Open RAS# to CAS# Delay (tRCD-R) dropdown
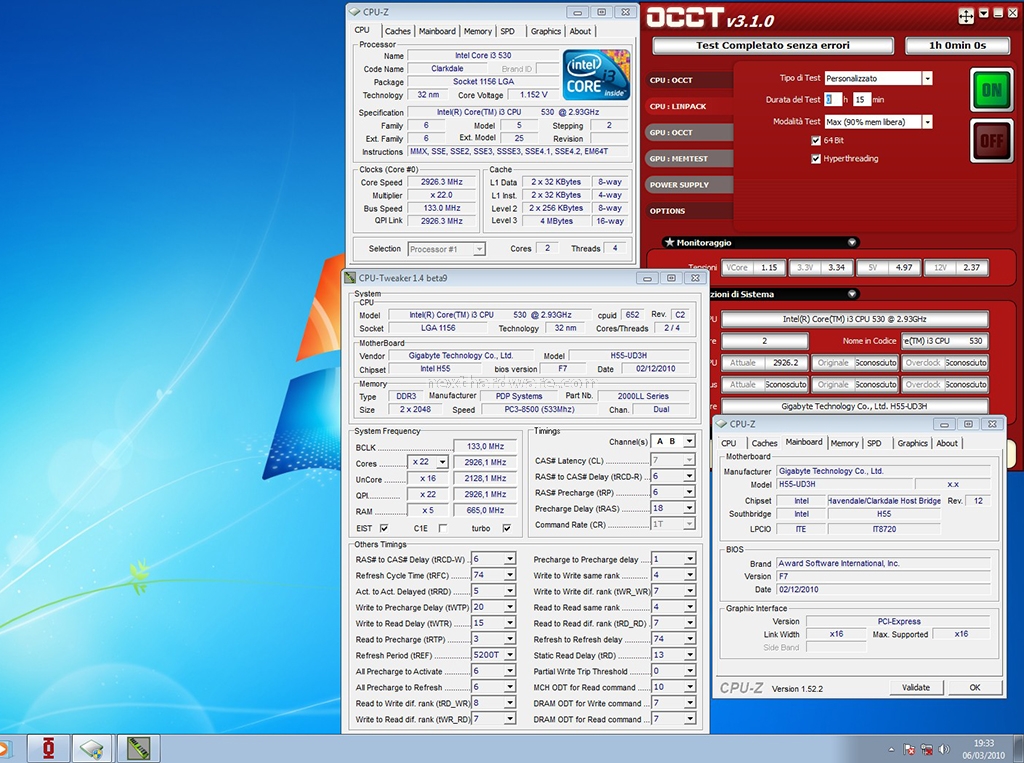1024x763 pixels. click(x=689, y=476)
